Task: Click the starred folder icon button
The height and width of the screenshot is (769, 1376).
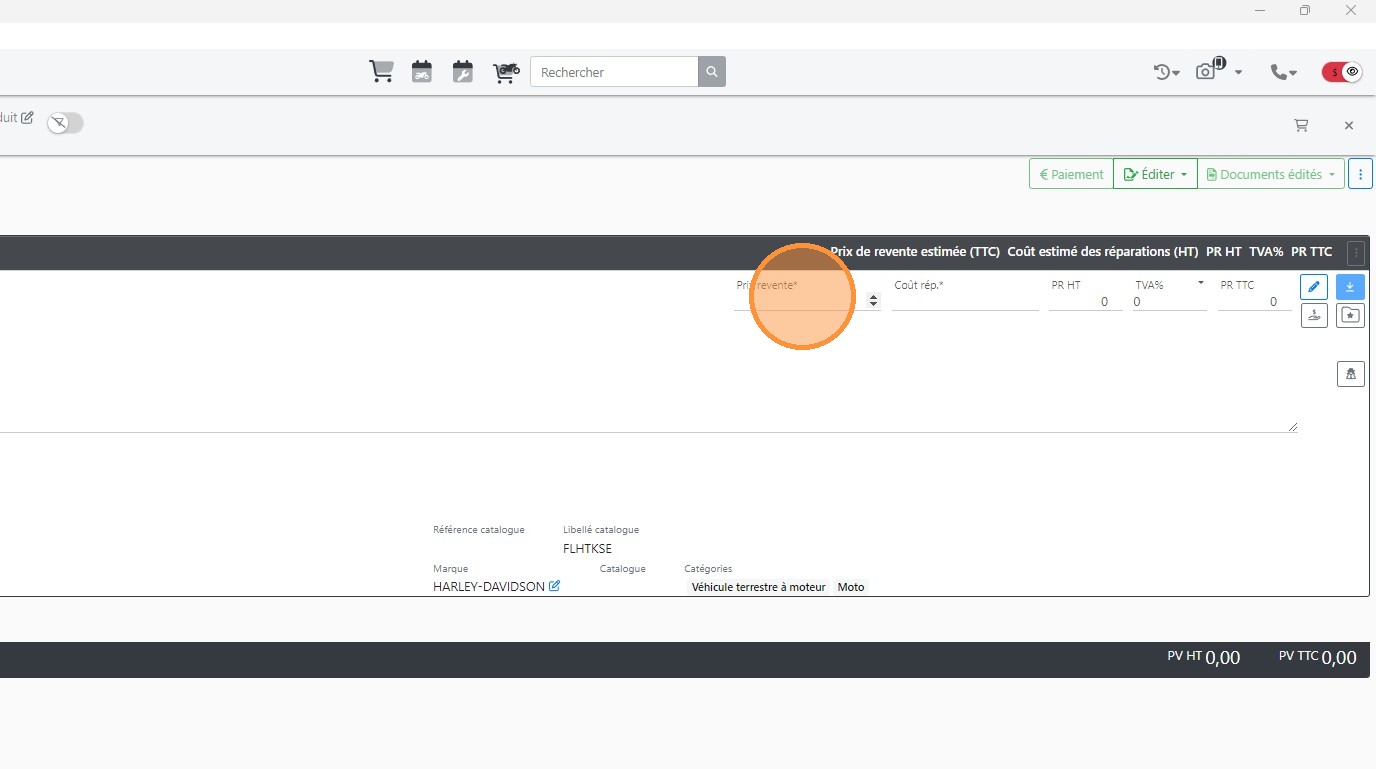Action: [1350, 315]
